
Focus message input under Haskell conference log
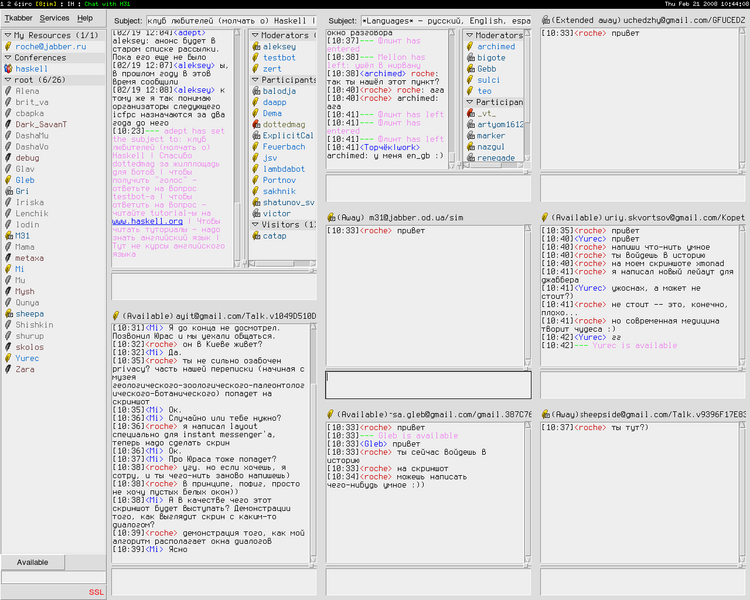point(214,286)
